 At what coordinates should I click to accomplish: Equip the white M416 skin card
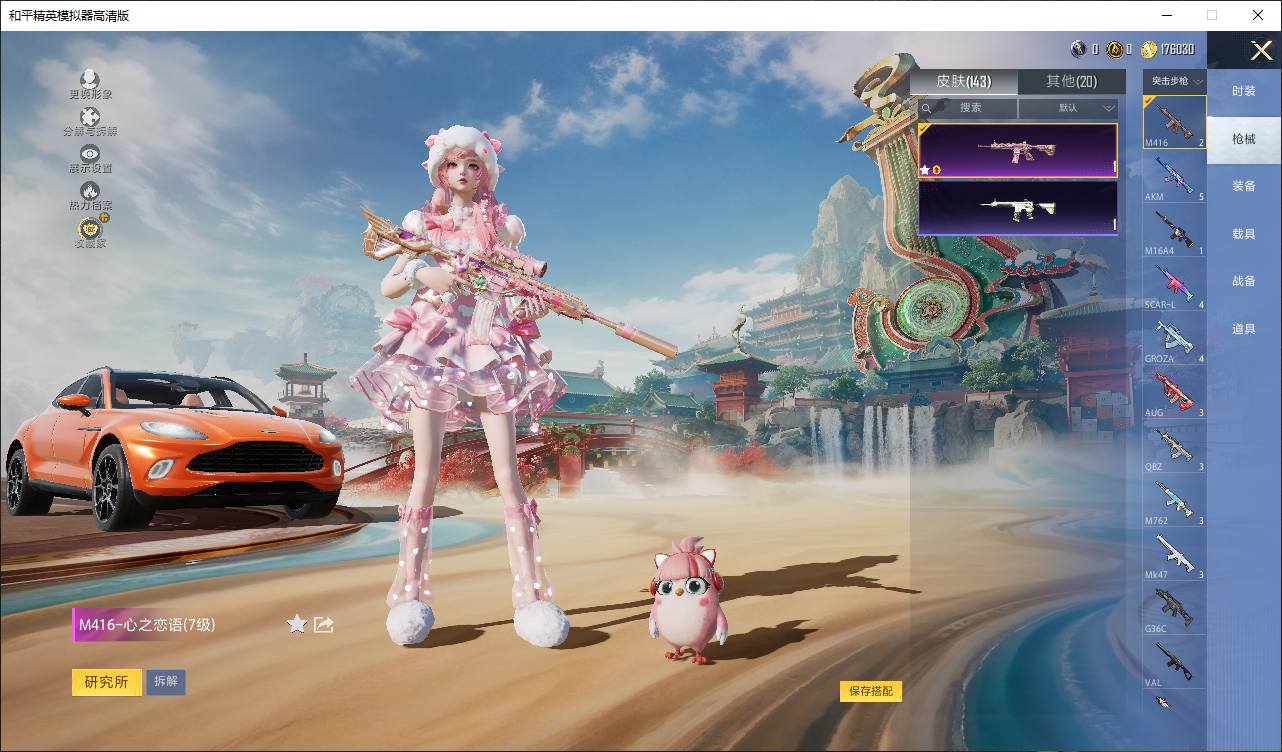point(1017,208)
